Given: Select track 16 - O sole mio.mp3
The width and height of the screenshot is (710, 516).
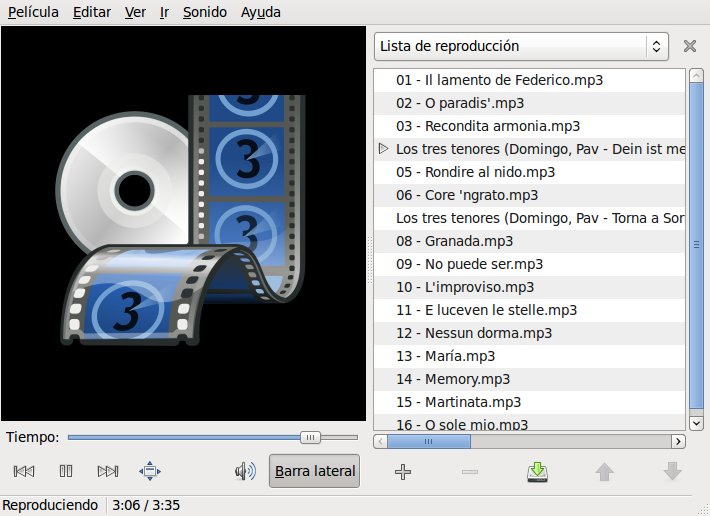Looking at the screenshot, I should pos(529,423).
